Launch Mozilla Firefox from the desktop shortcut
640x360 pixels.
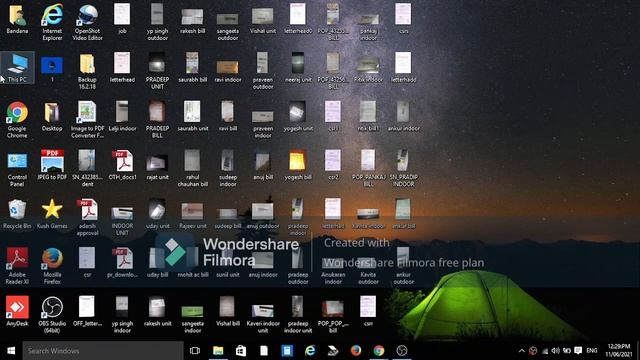[52, 266]
